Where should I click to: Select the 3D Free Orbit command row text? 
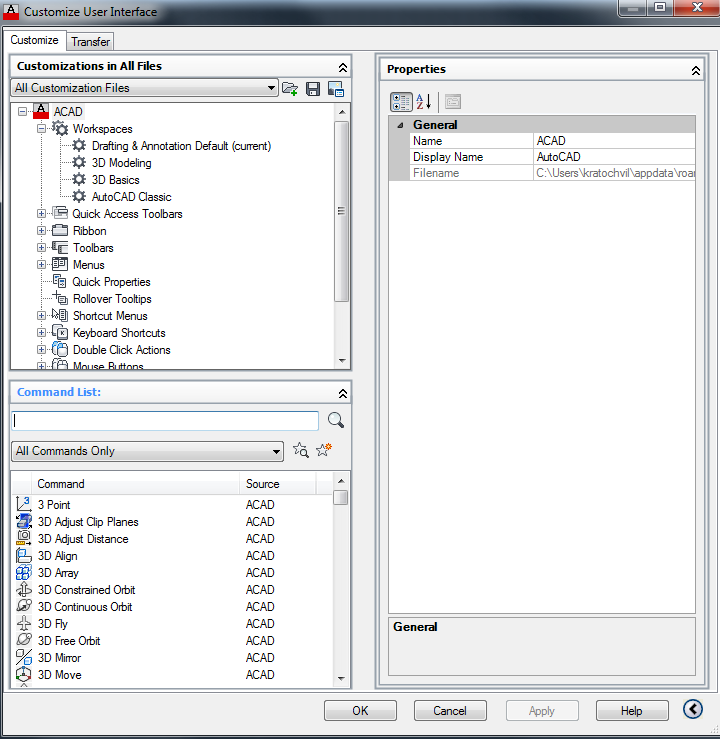click(69, 640)
